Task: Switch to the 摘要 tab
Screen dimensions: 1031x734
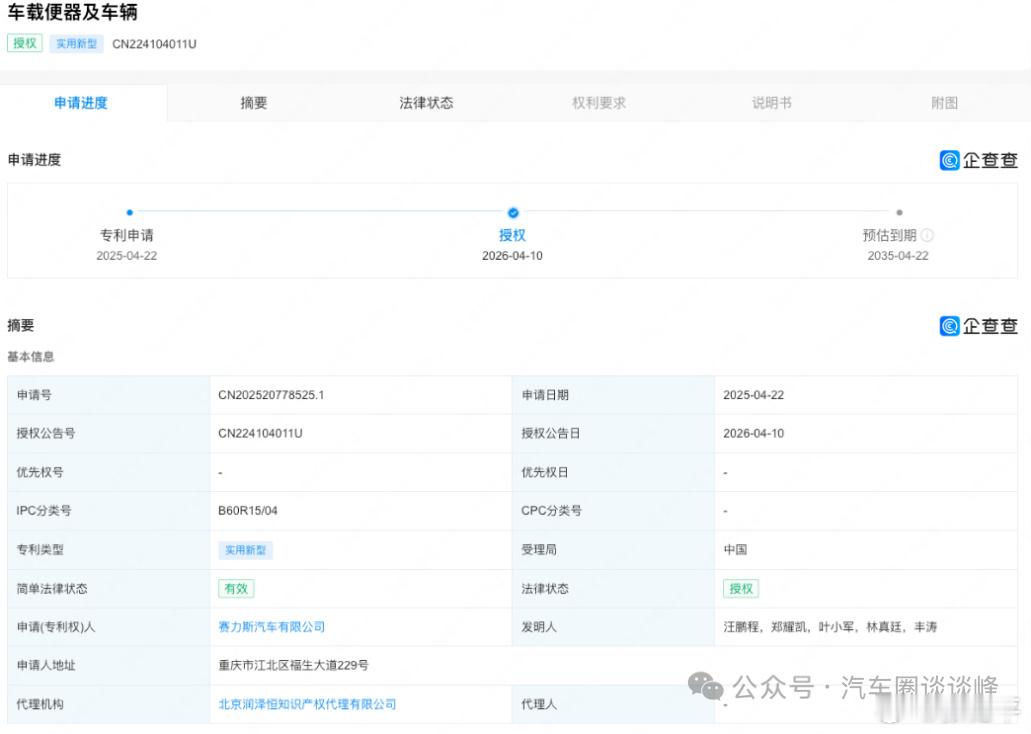Action: coord(254,101)
